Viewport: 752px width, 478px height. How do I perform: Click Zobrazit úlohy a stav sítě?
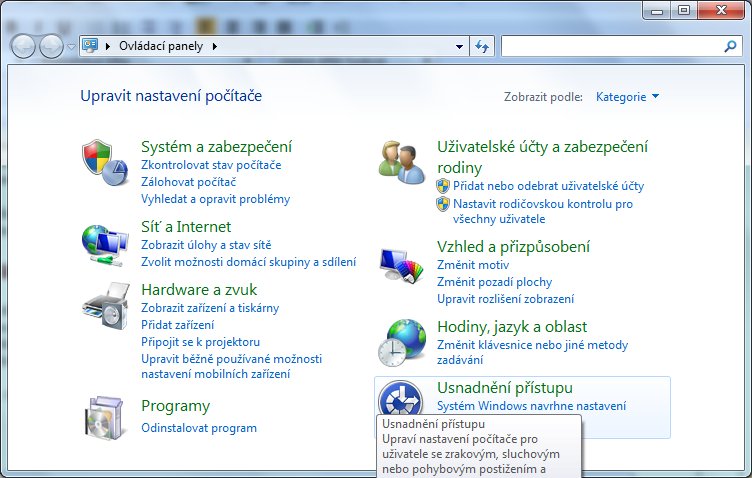tap(206, 245)
